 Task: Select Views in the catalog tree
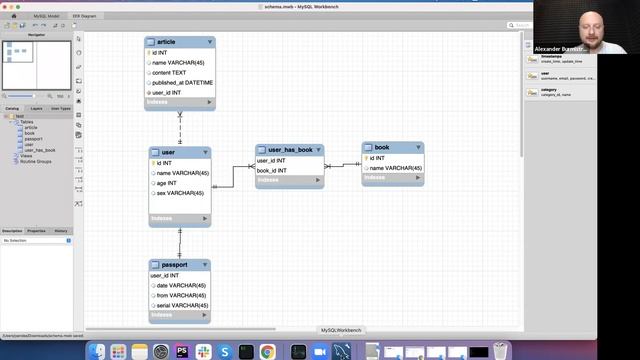tap(26, 156)
